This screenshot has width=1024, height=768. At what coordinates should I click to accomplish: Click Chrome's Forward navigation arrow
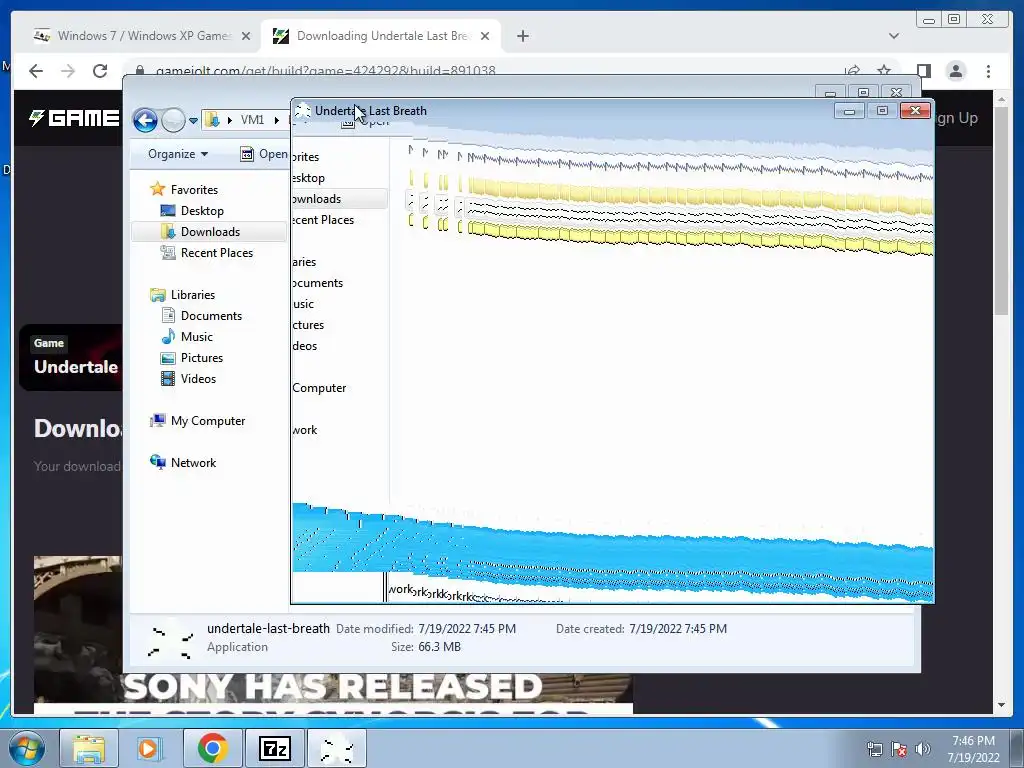tap(68, 71)
